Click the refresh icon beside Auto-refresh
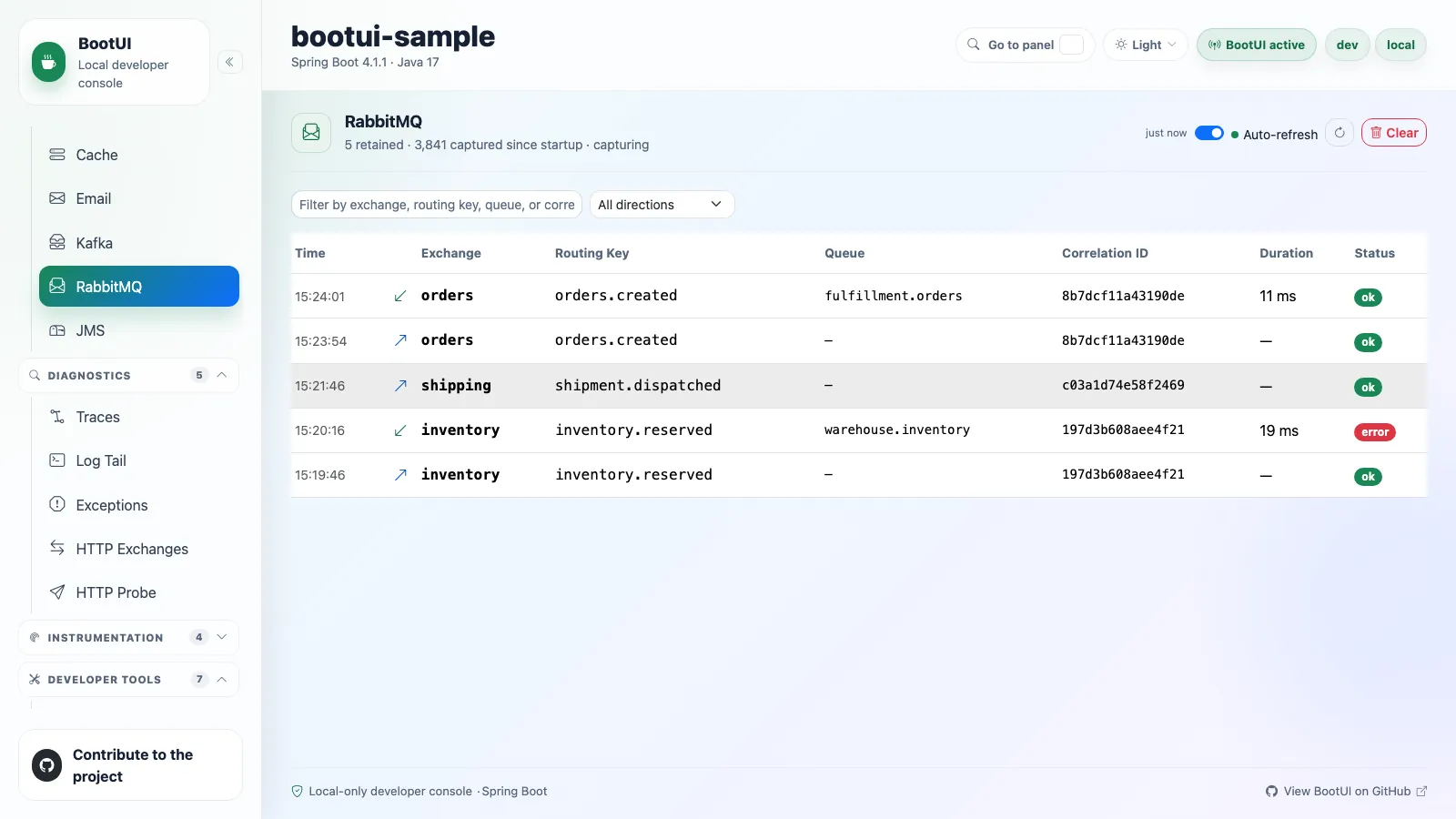 pos(1340,133)
